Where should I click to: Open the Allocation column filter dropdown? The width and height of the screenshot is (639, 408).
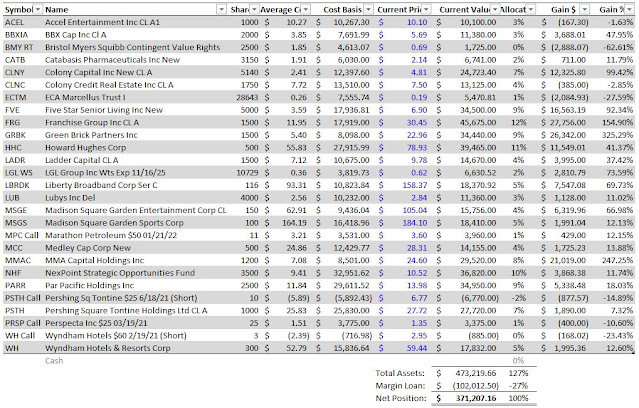point(531,9)
